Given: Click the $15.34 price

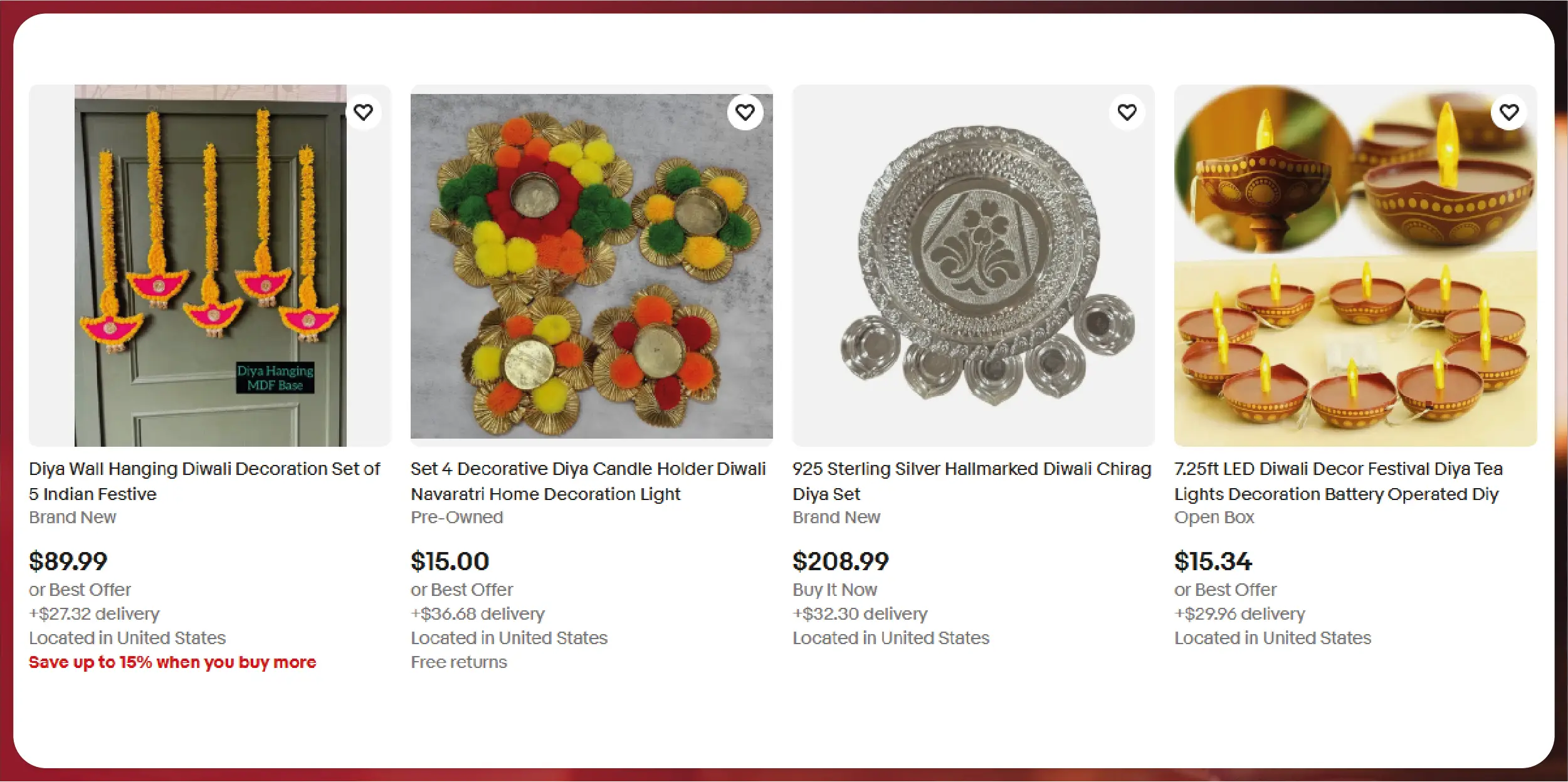Looking at the screenshot, I should coord(1213,561).
